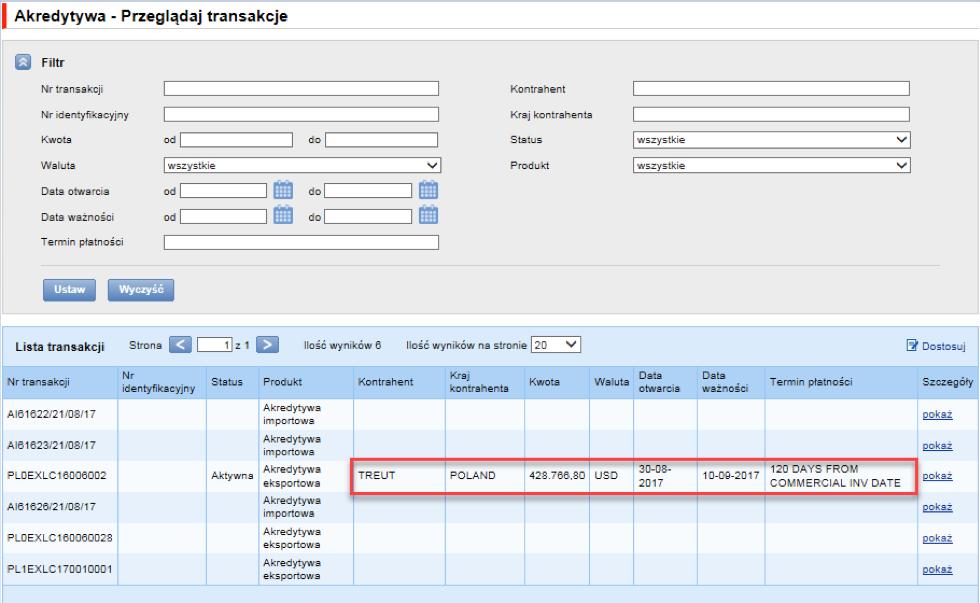The height and width of the screenshot is (603, 980).
Task: Sort by Kwota column header
Action: 544,382
